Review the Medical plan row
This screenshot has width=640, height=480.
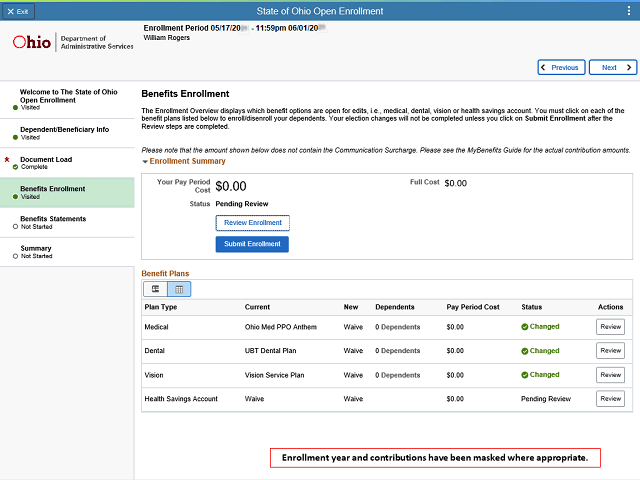point(610,327)
